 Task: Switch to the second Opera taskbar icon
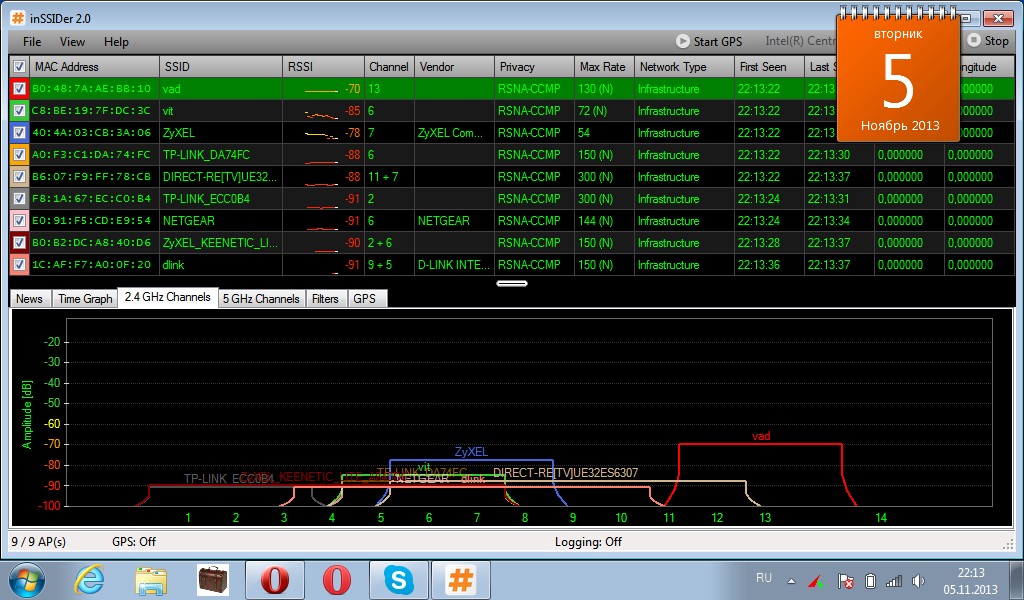click(337, 580)
